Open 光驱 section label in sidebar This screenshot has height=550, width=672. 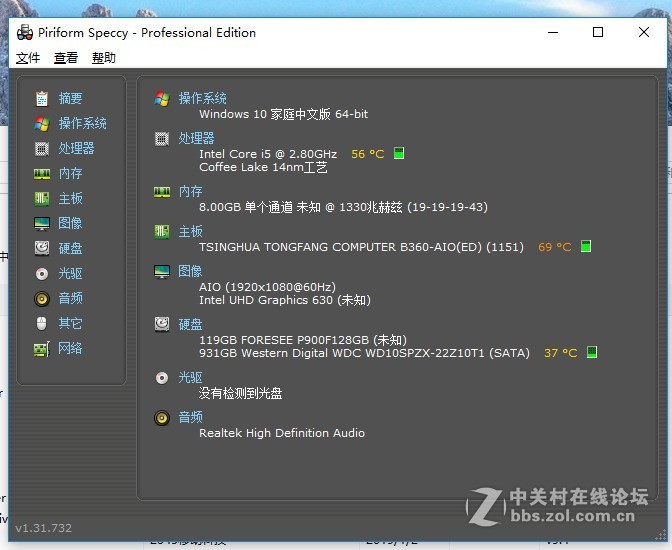pyautogui.click(x=70, y=273)
